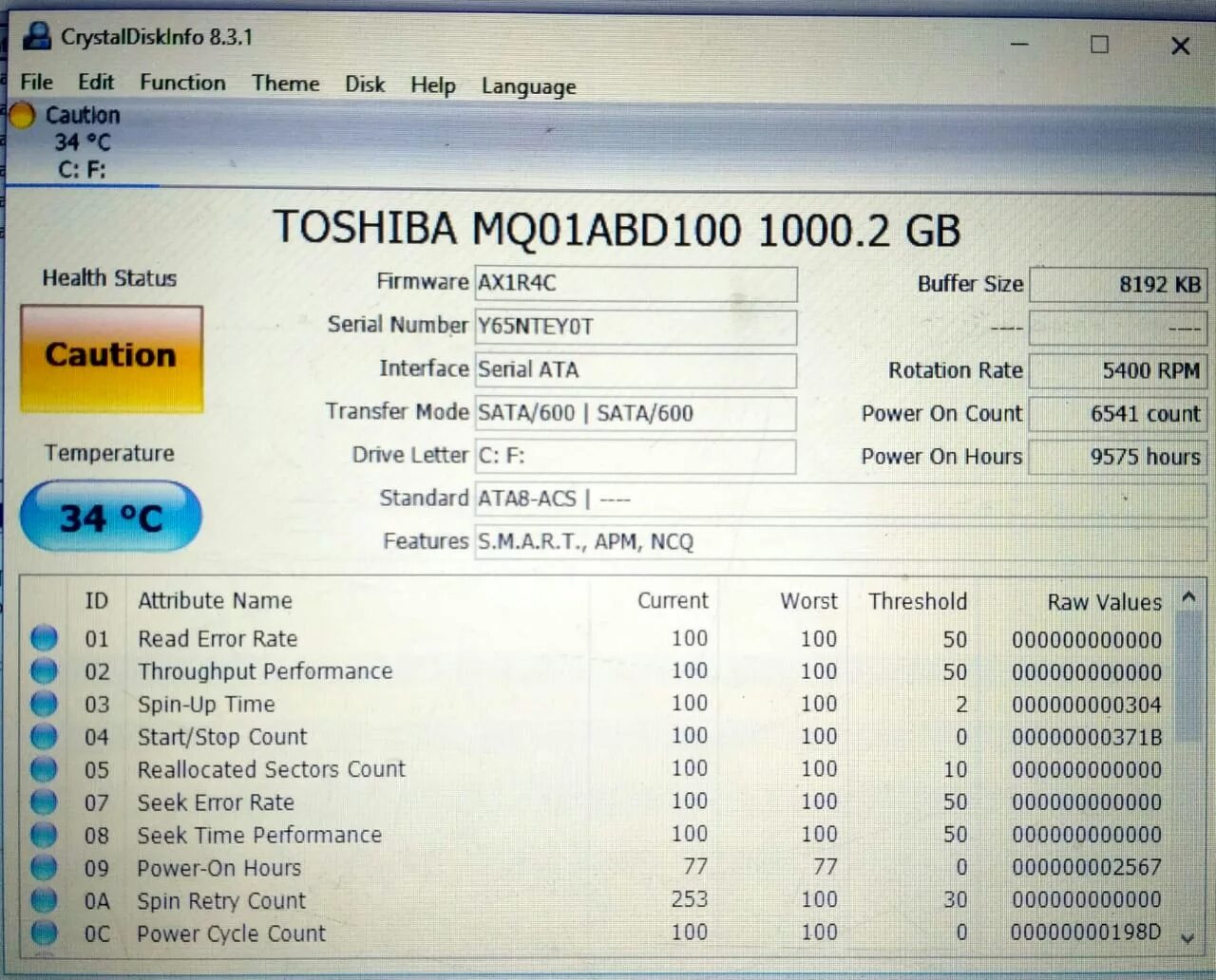Select the Power Cycle Count attribute name
1216x980 pixels.
coord(231,933)
